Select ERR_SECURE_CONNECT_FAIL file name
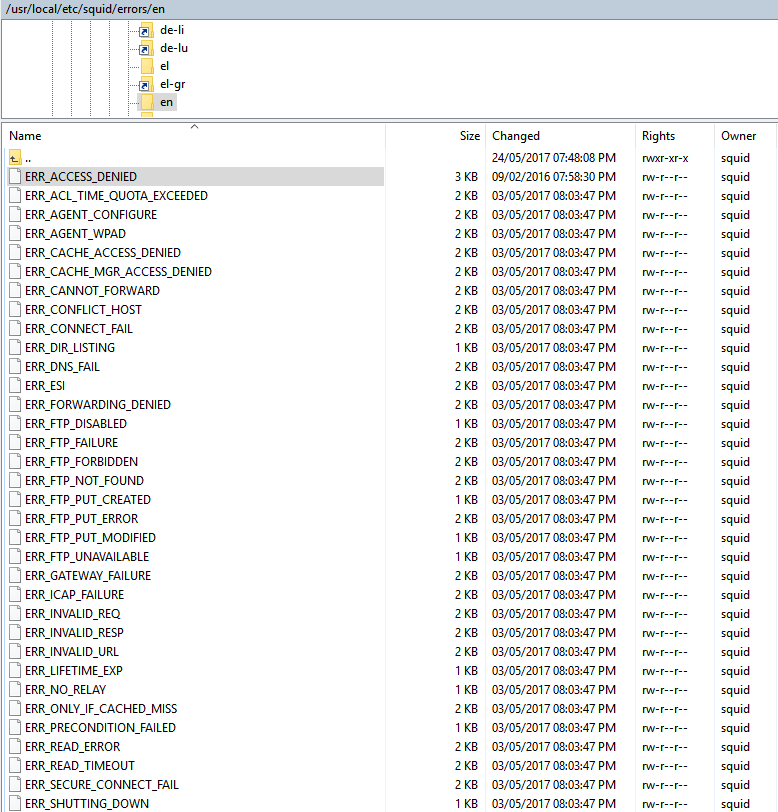This screenshot has height=812, width=778. pyautogui.click(x=102, y=785)
